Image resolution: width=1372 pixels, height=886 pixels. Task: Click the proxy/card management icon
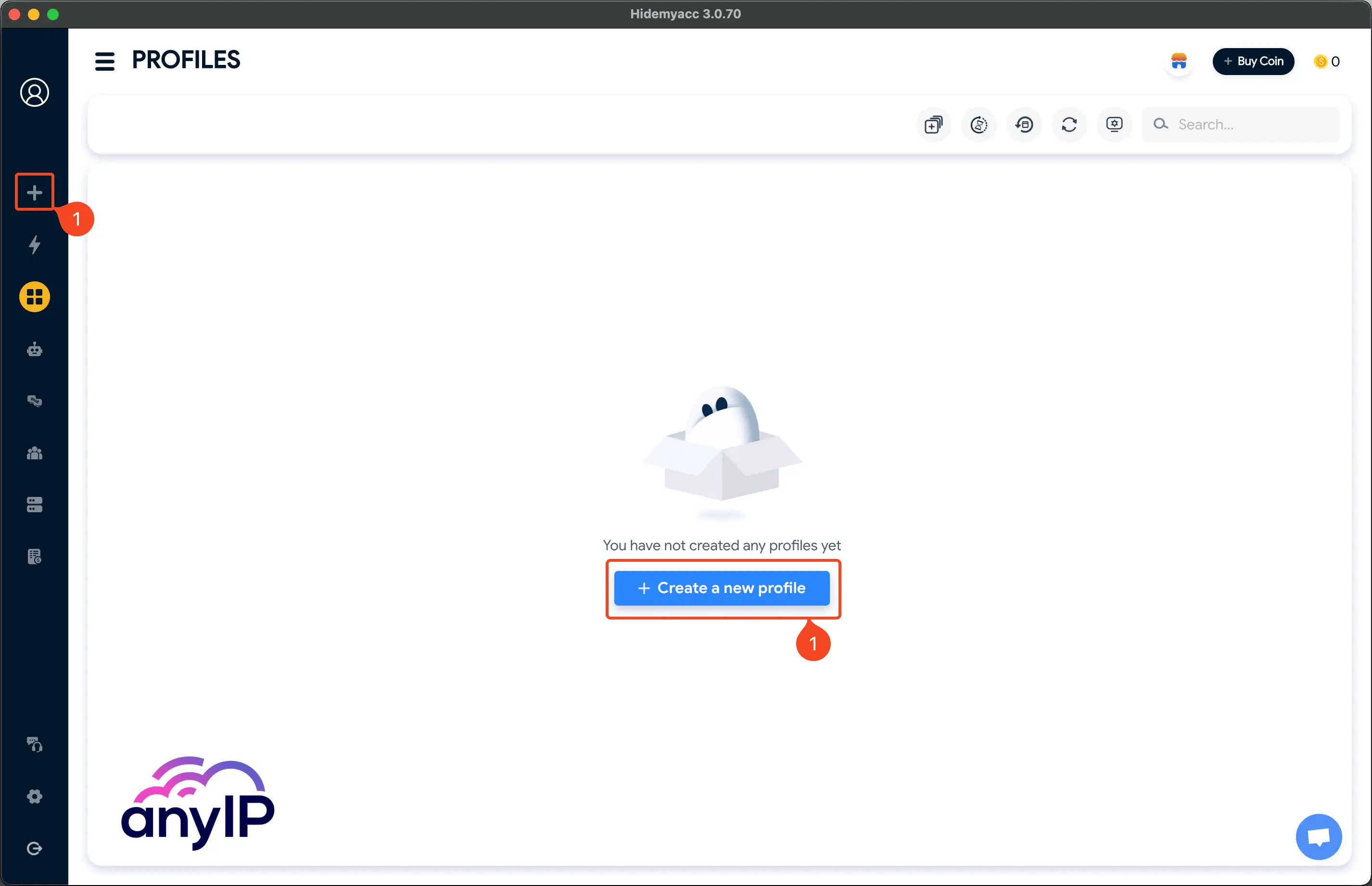[x=34, y=505]
